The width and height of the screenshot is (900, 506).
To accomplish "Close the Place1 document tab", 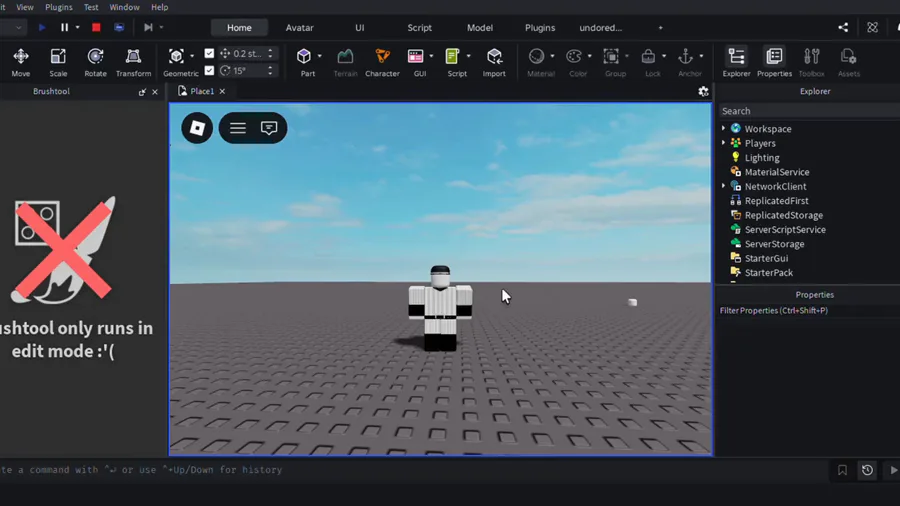I will (222, 91).
